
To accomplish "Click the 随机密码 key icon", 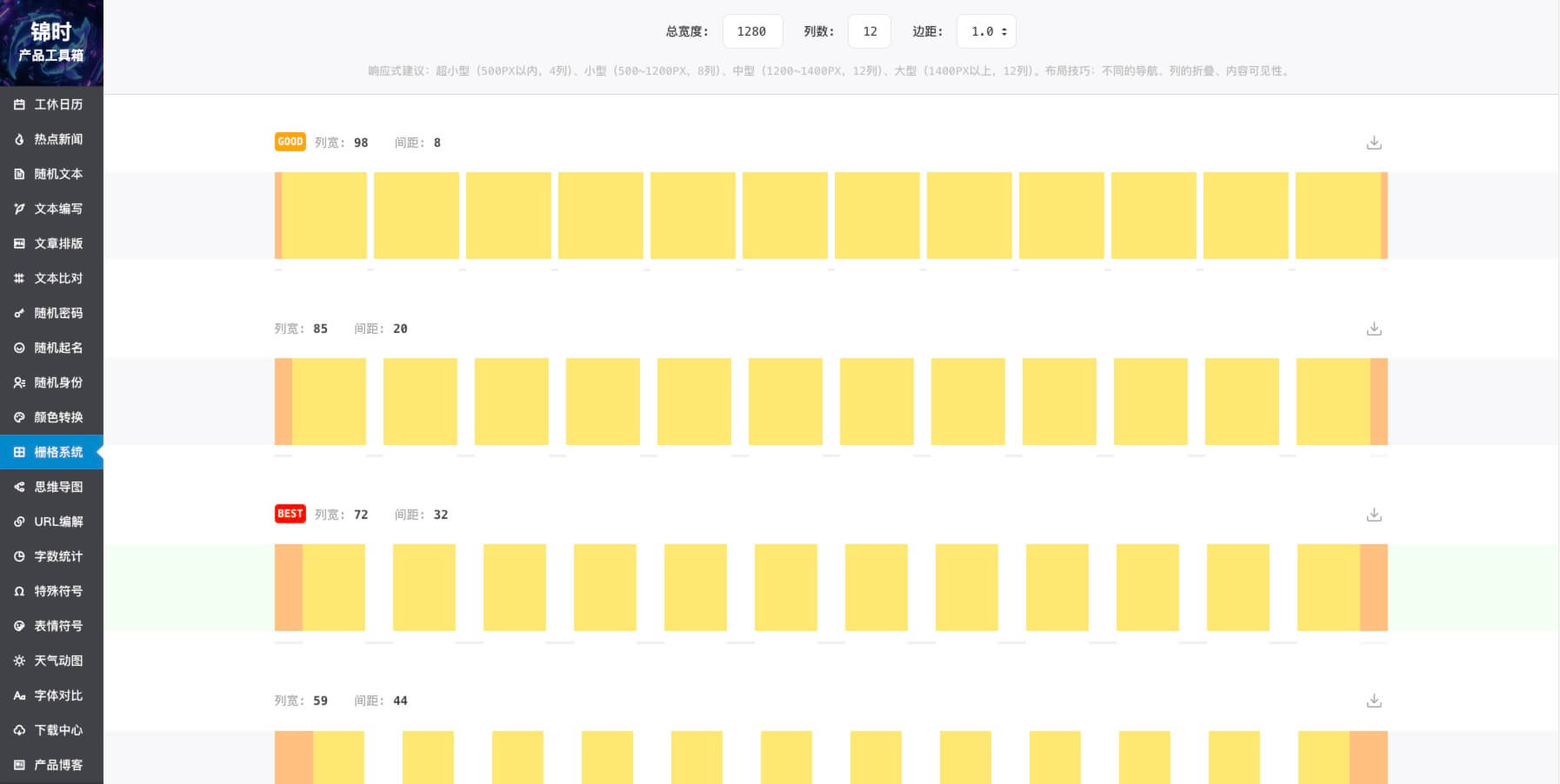I will [x=19, y=313].
